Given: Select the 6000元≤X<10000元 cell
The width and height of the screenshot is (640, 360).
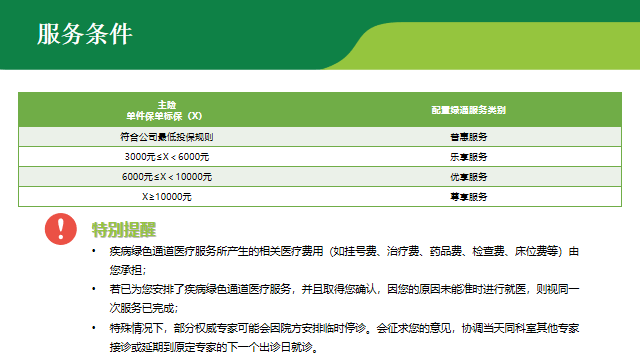Looking at the screenshot, I should 167,177.
